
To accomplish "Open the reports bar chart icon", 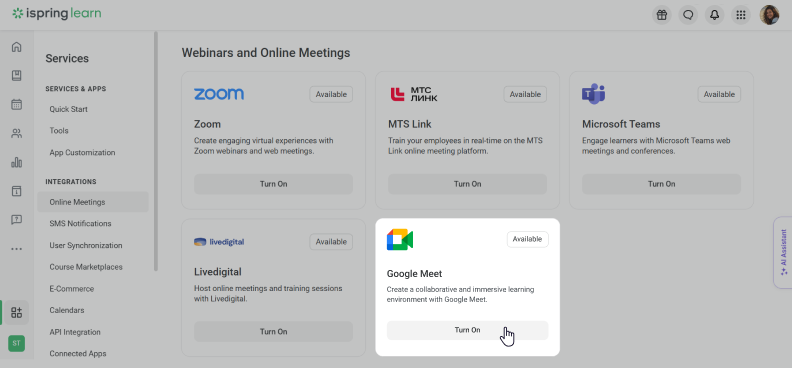I will click(x=17, y=163).
